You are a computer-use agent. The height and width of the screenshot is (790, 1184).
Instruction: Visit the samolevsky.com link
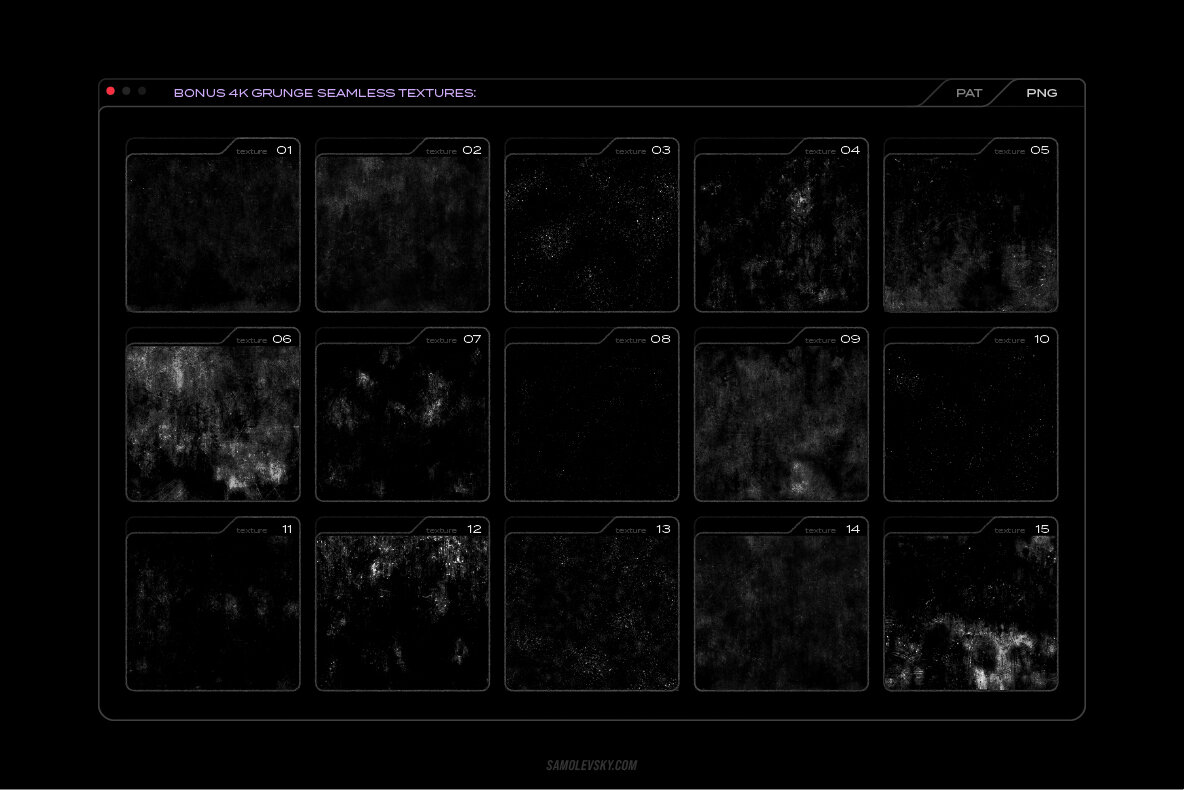[592, 766]
